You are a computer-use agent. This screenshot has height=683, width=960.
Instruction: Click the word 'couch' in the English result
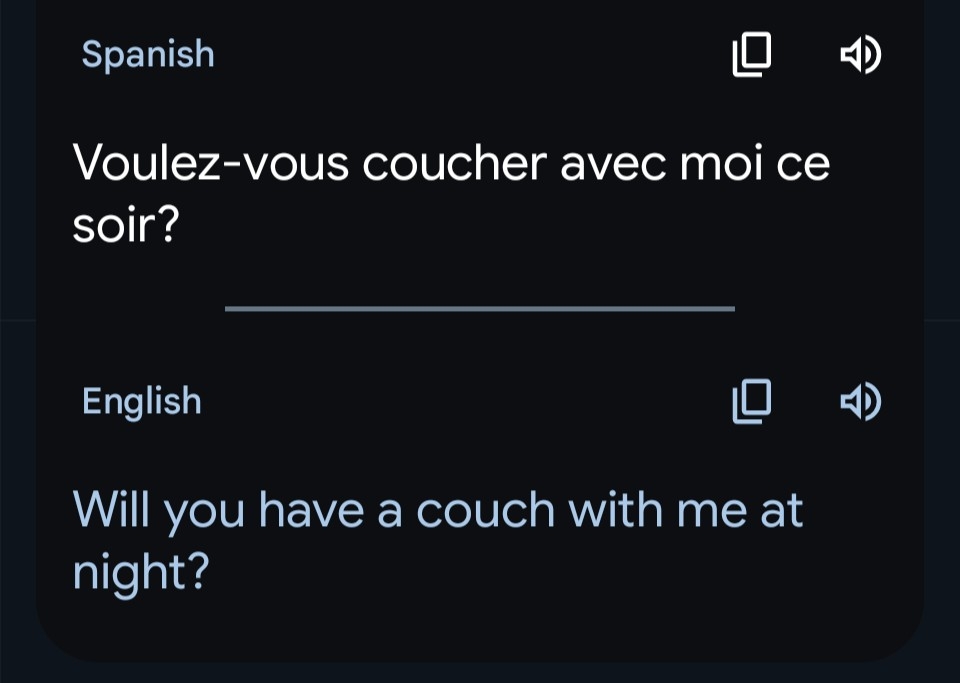[485, 511]
